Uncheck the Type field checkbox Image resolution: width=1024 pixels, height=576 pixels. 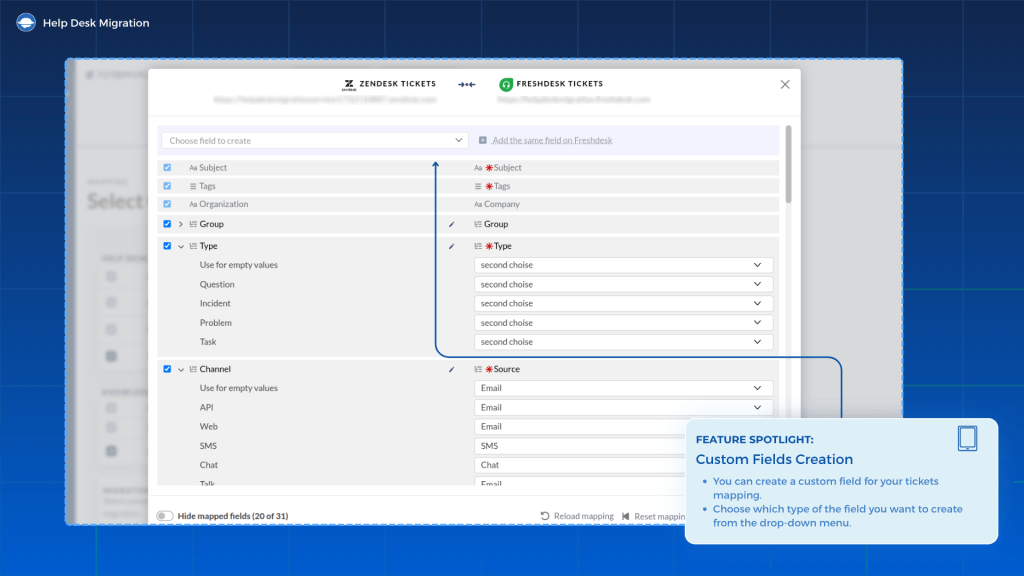point(167,246)
